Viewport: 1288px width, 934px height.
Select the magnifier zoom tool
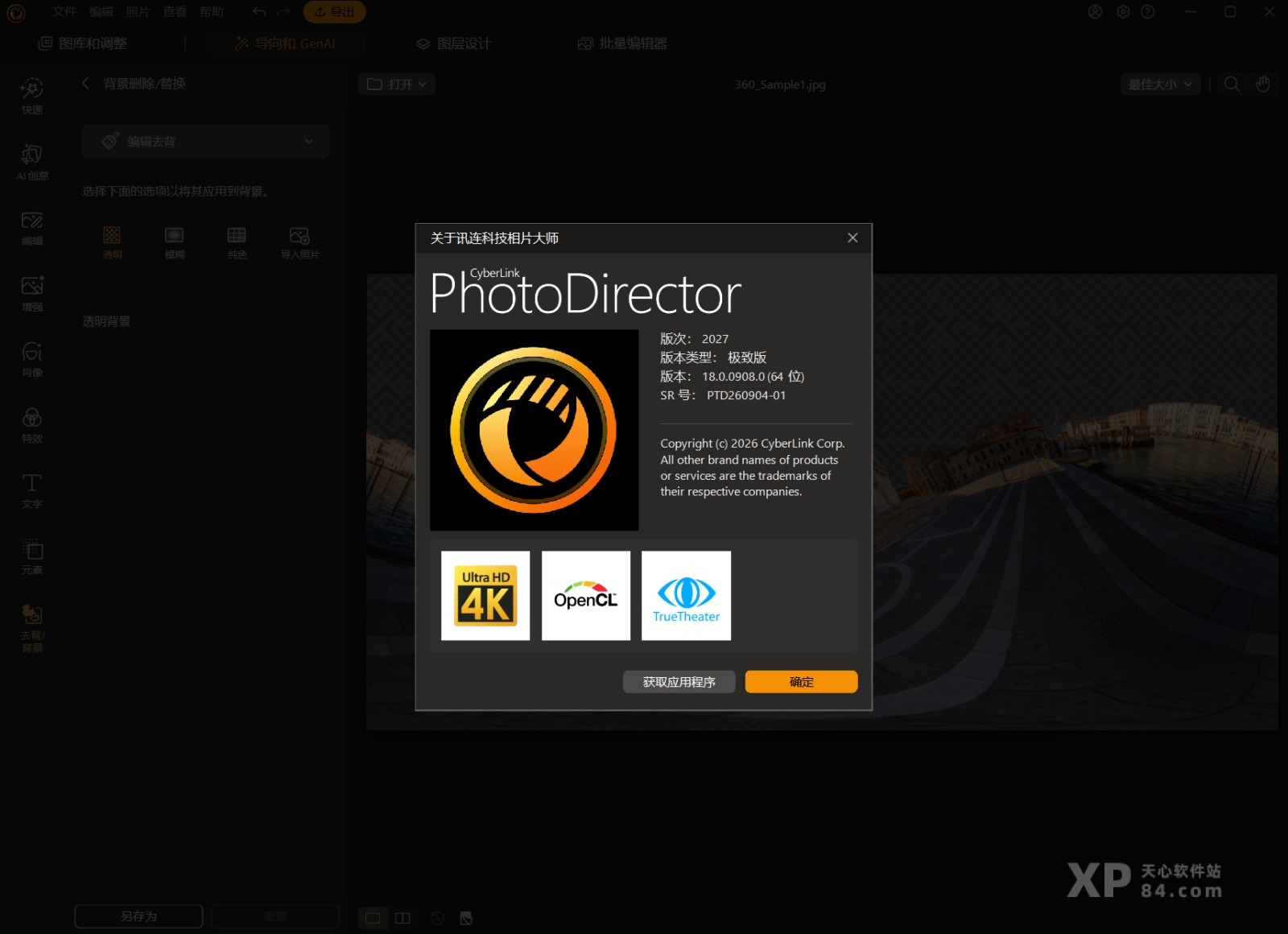1232,84
